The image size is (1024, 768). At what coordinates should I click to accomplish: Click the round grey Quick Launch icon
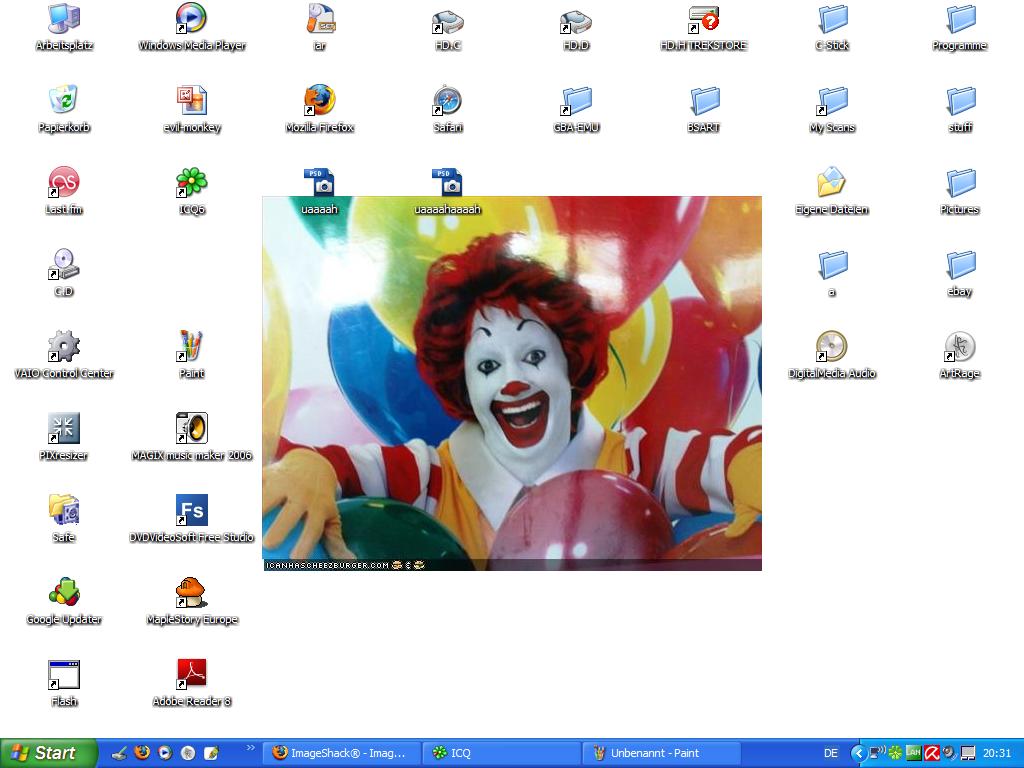pos(188,753)
